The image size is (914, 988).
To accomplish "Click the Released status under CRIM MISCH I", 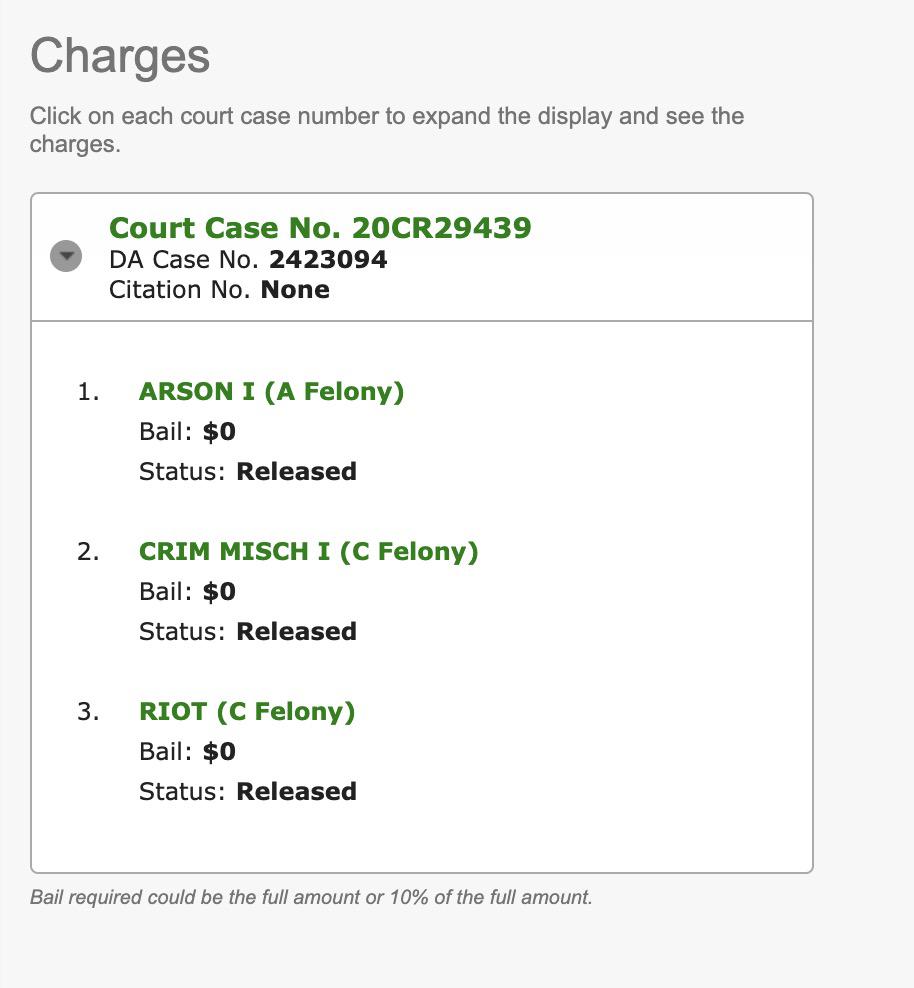I will [296, 632].
